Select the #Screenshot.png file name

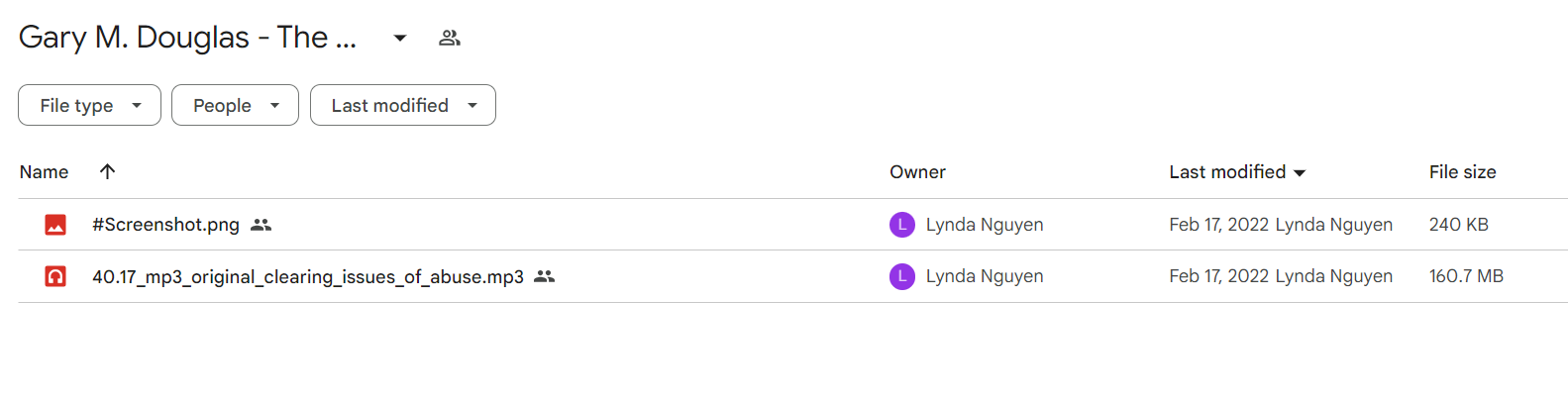(x=165, y=225)
